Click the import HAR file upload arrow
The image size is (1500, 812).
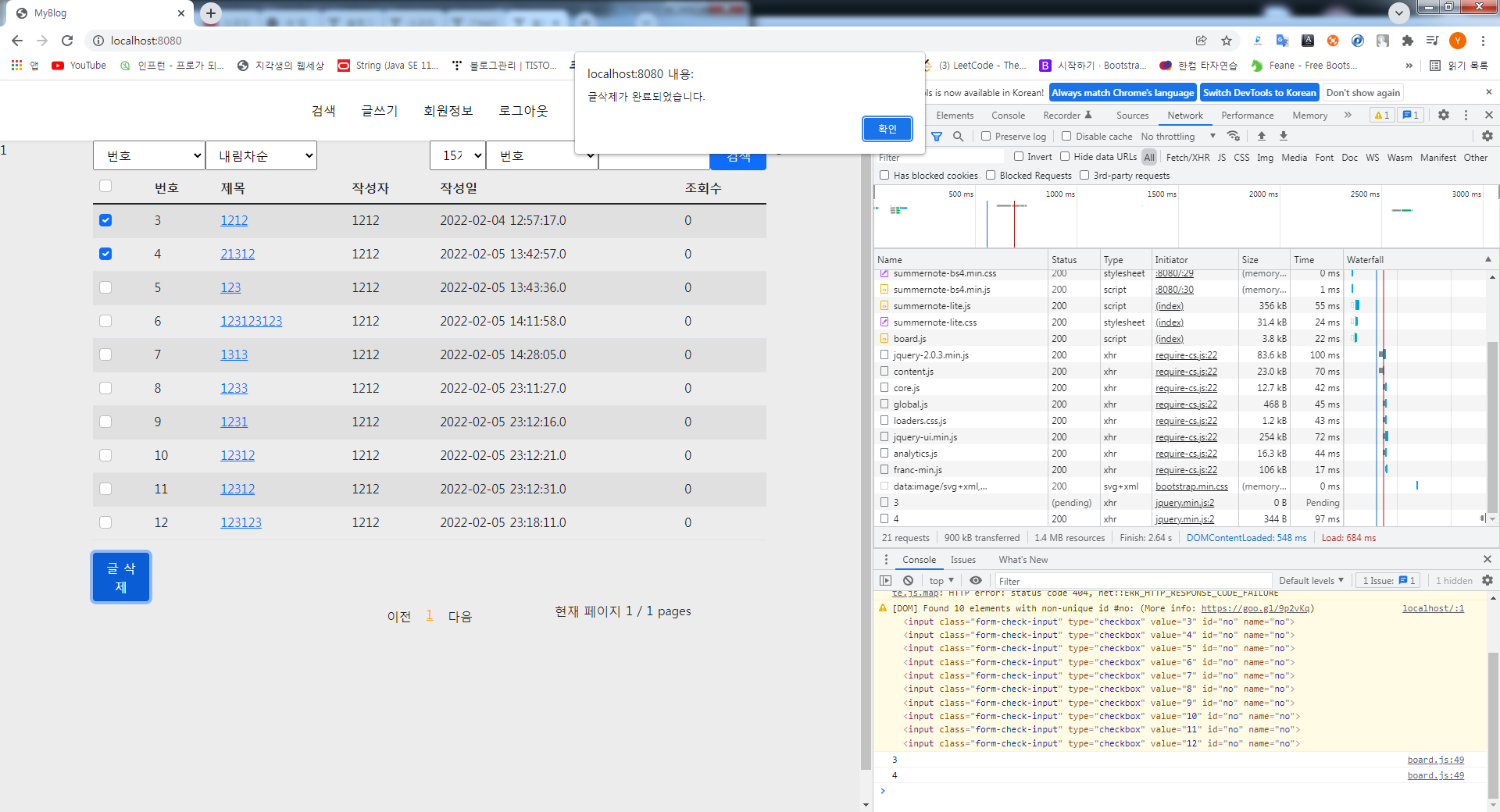1262,137
